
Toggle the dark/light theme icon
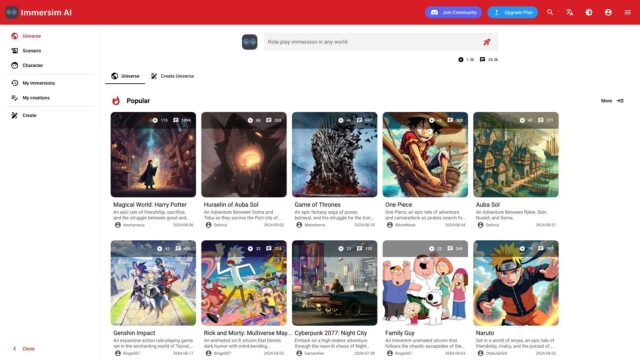pos(589,12)
